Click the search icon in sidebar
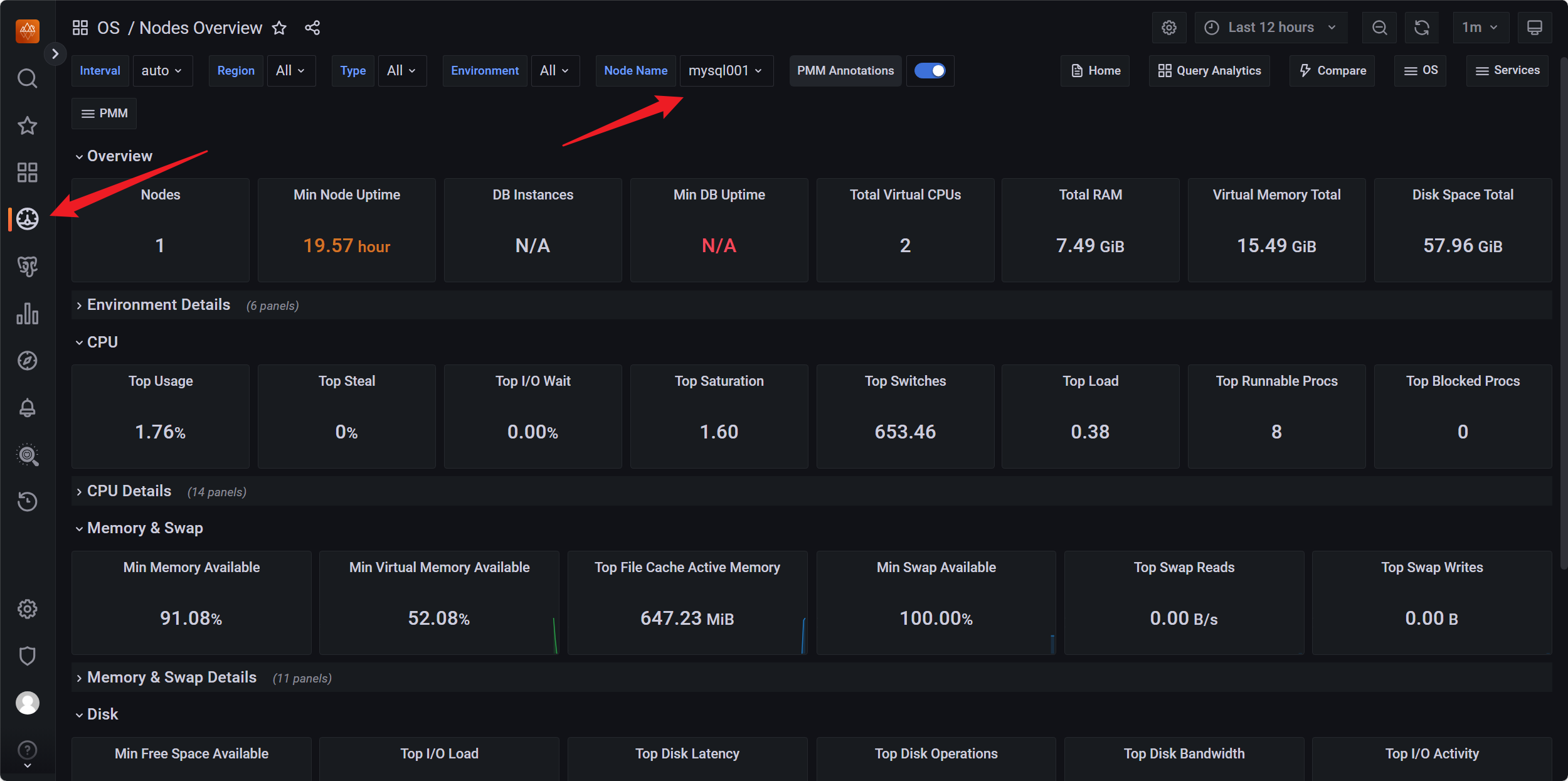This screenshot has height=781, width=1568. (27, 78)
